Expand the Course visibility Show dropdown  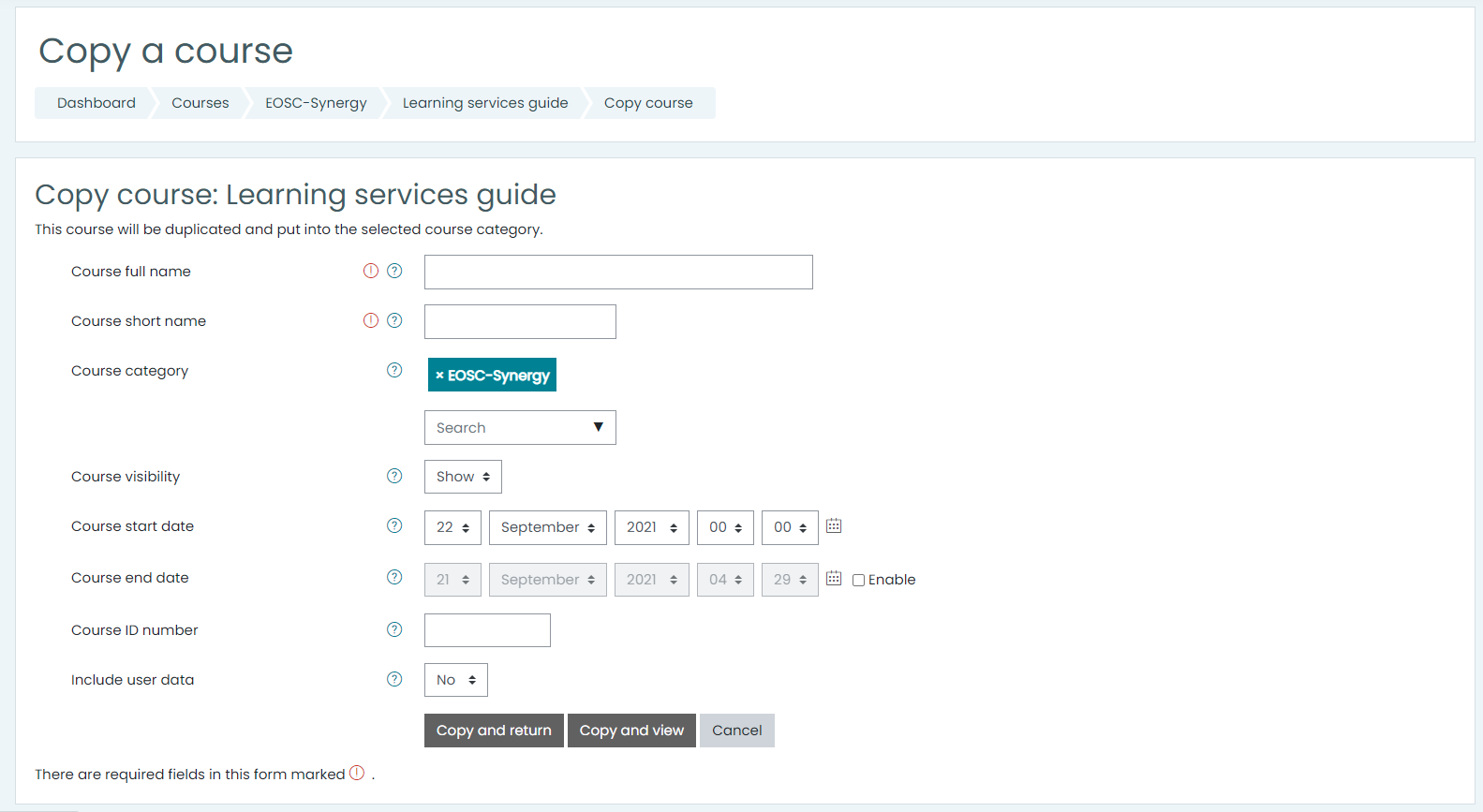463,477
